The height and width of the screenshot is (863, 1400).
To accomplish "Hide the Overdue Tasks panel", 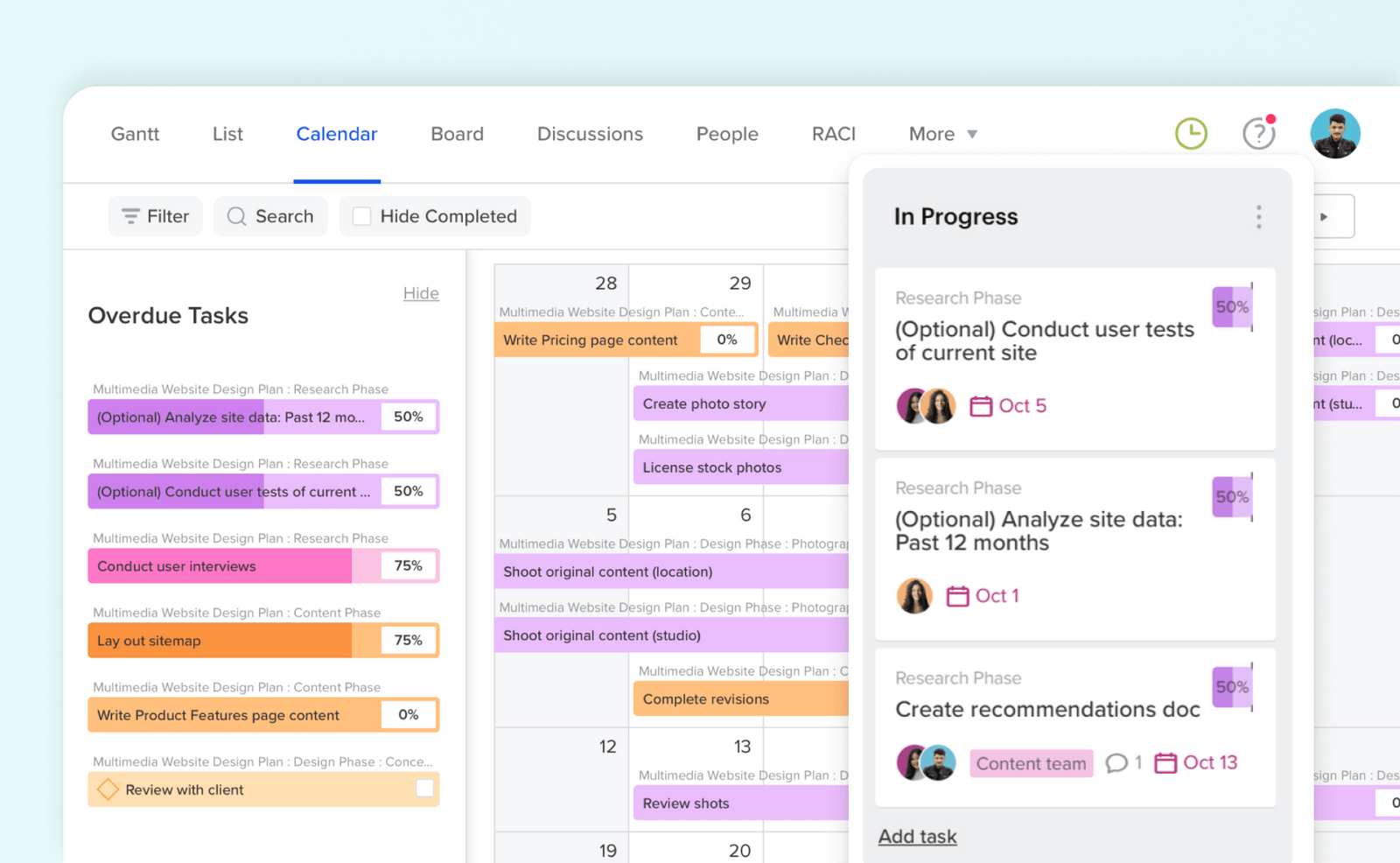I will (421, 293).
